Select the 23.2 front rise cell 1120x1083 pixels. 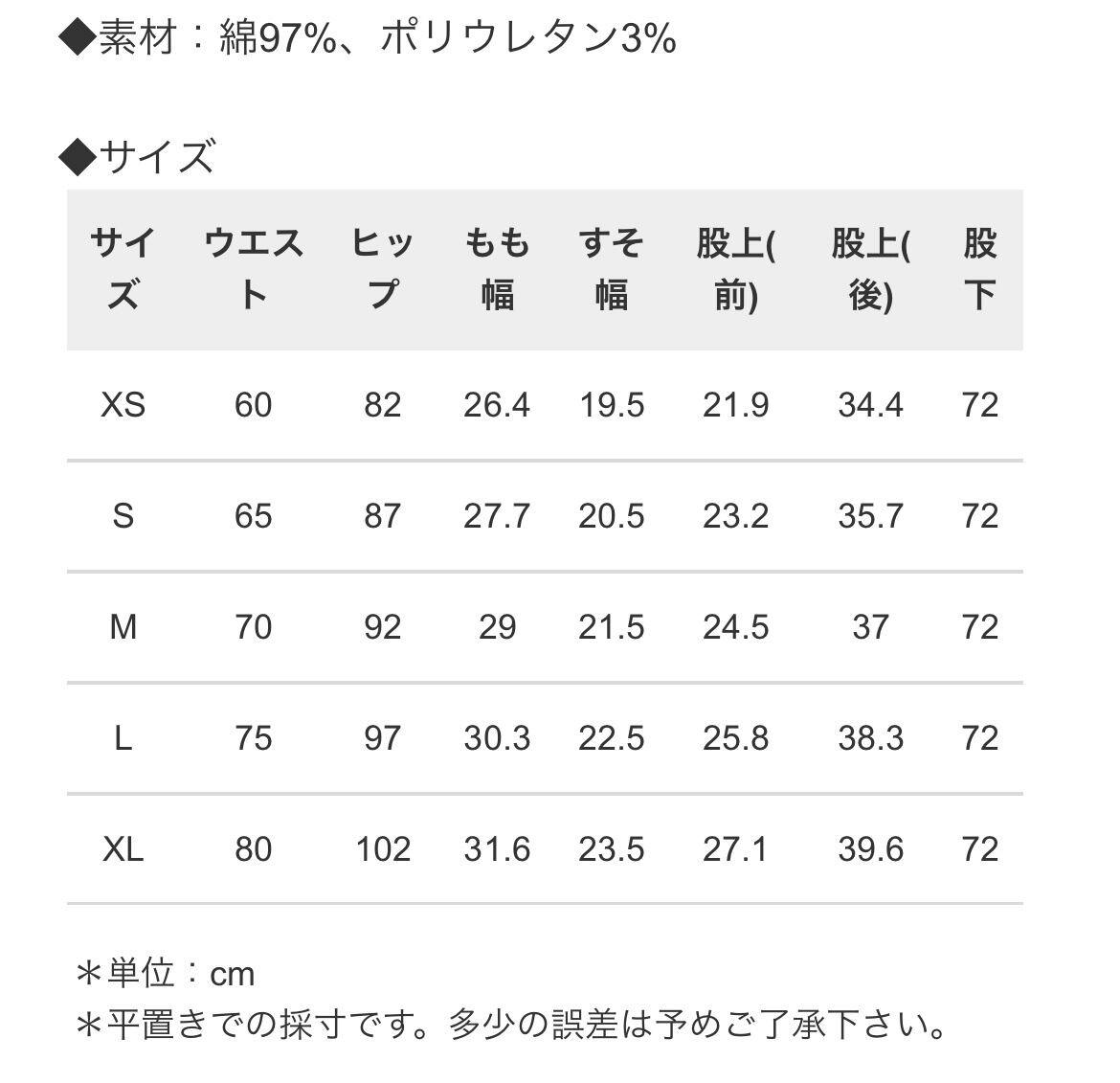click(735, 516)
